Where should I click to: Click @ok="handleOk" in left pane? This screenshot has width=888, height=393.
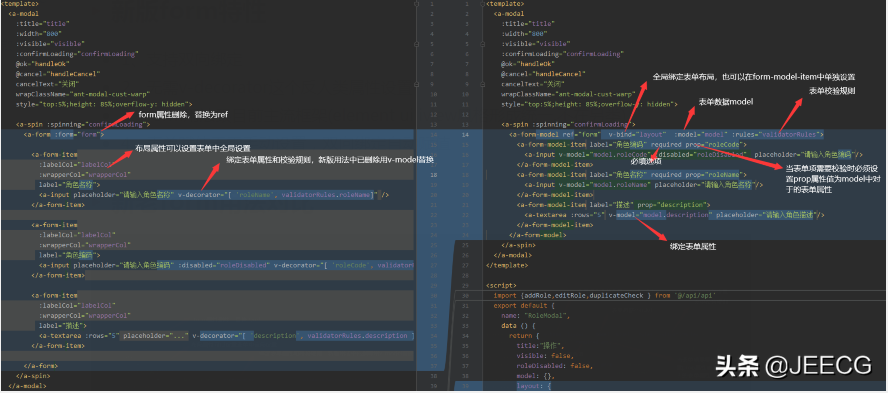pyautogui.click(x=42, y=63)
